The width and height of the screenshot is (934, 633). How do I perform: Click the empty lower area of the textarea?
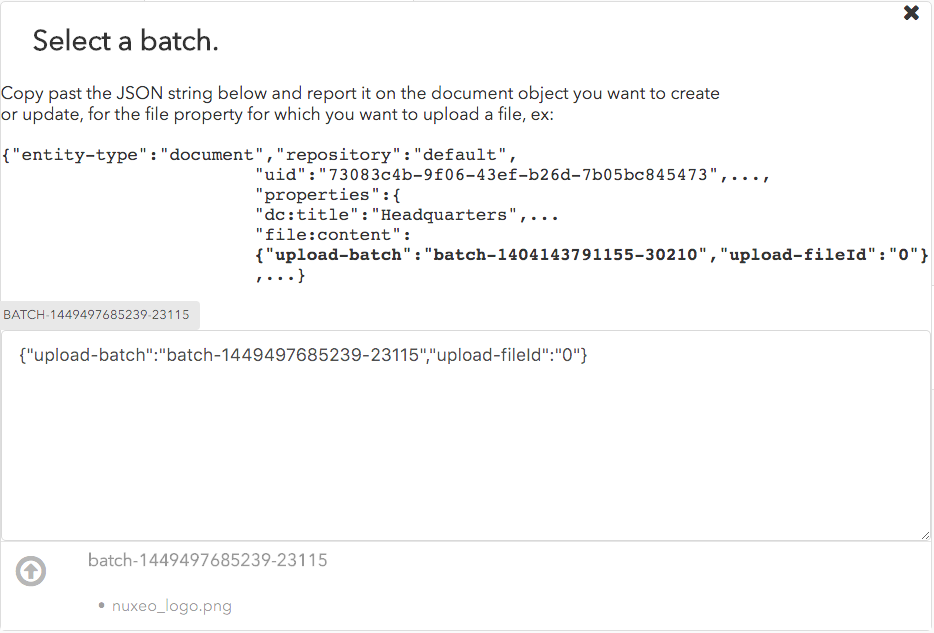pos(465,470)
